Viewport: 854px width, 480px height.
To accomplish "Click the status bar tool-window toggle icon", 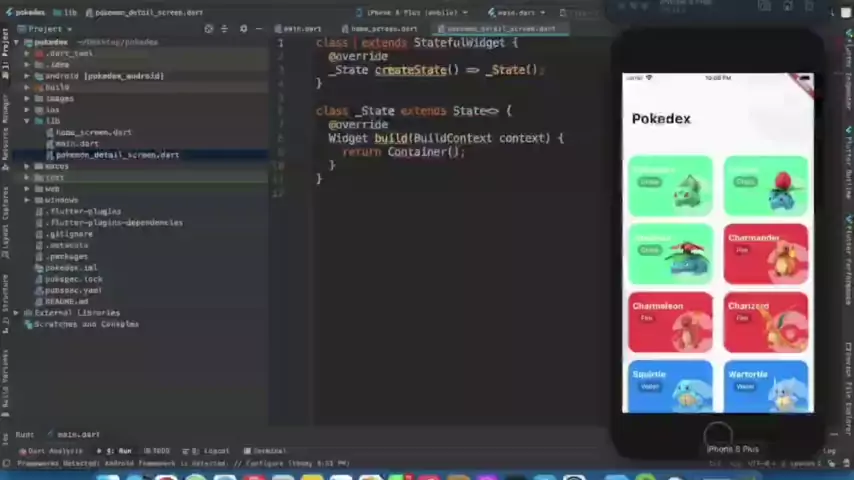I will pyautogui.click(x=6, y=464).
